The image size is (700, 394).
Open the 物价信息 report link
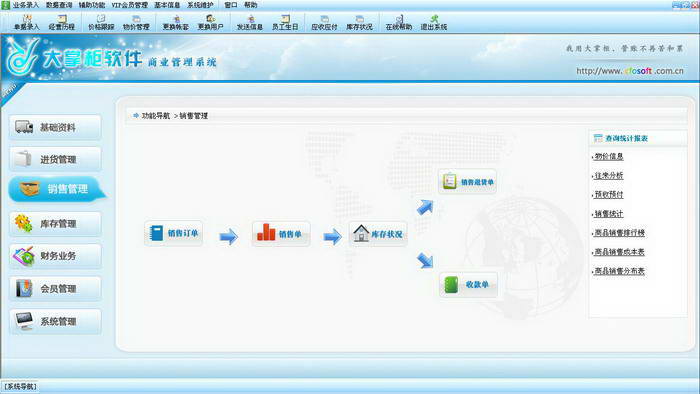tap(608, 157)
